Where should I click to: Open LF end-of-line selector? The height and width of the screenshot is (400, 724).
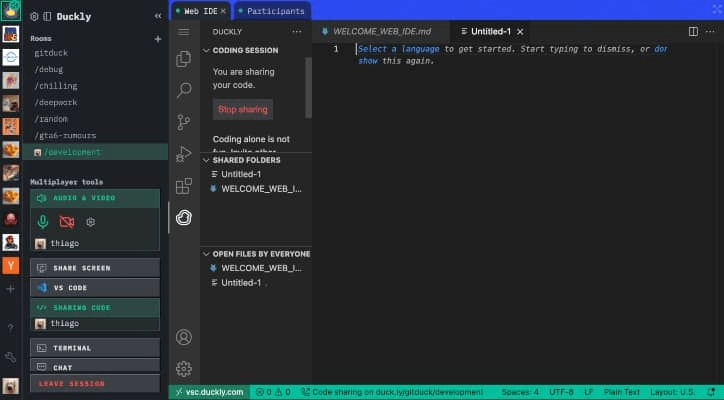pos(588,392)
